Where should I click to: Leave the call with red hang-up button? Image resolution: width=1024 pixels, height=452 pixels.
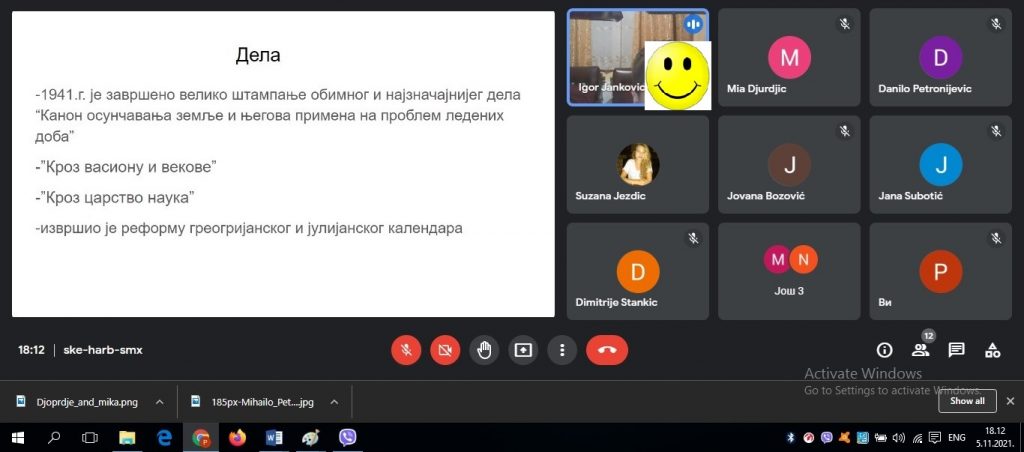[606, 350]
